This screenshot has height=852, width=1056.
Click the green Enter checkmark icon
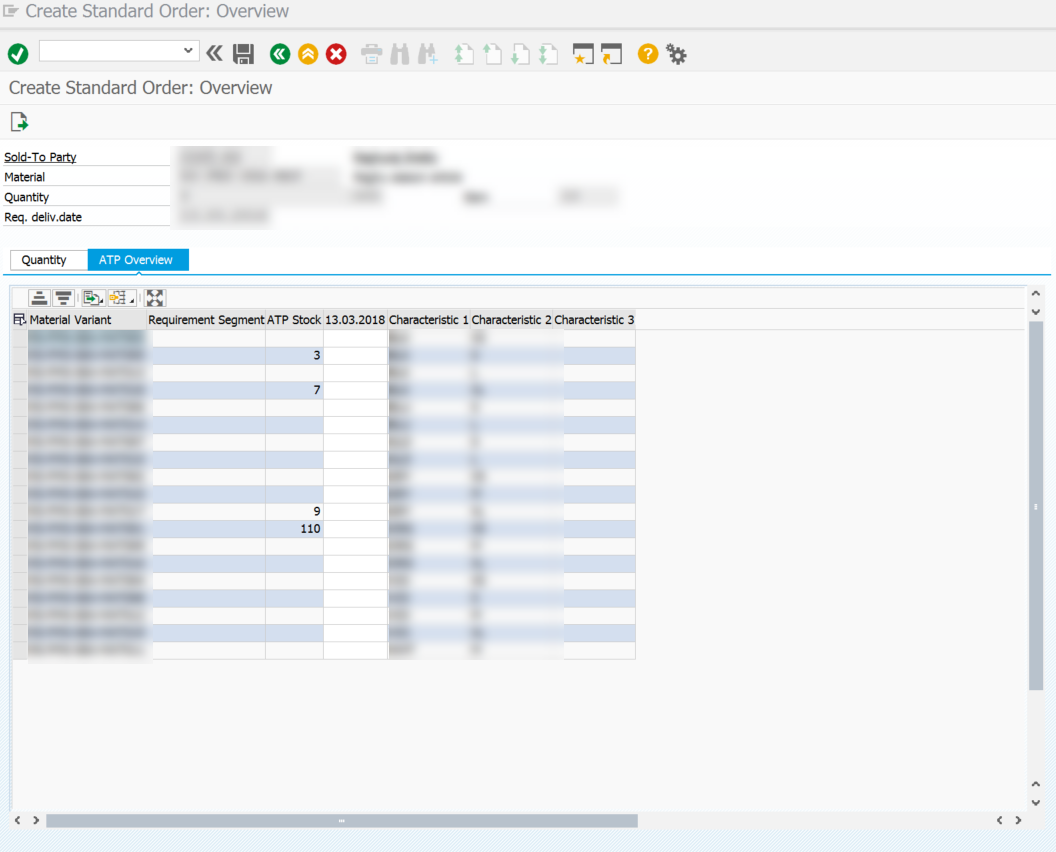coord(18,54)
